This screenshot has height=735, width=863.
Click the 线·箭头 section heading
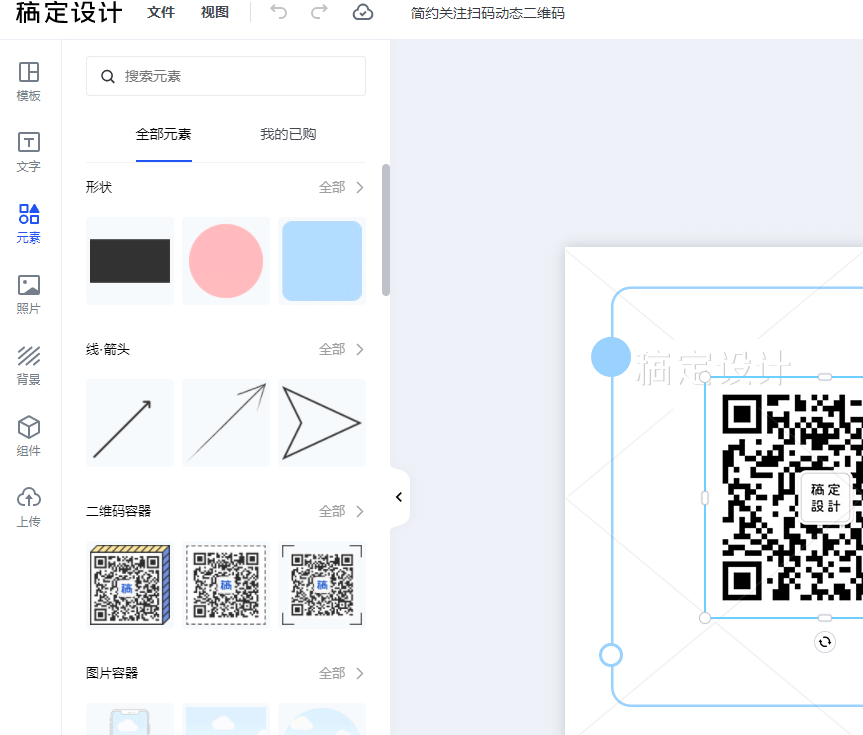(108, 349)
